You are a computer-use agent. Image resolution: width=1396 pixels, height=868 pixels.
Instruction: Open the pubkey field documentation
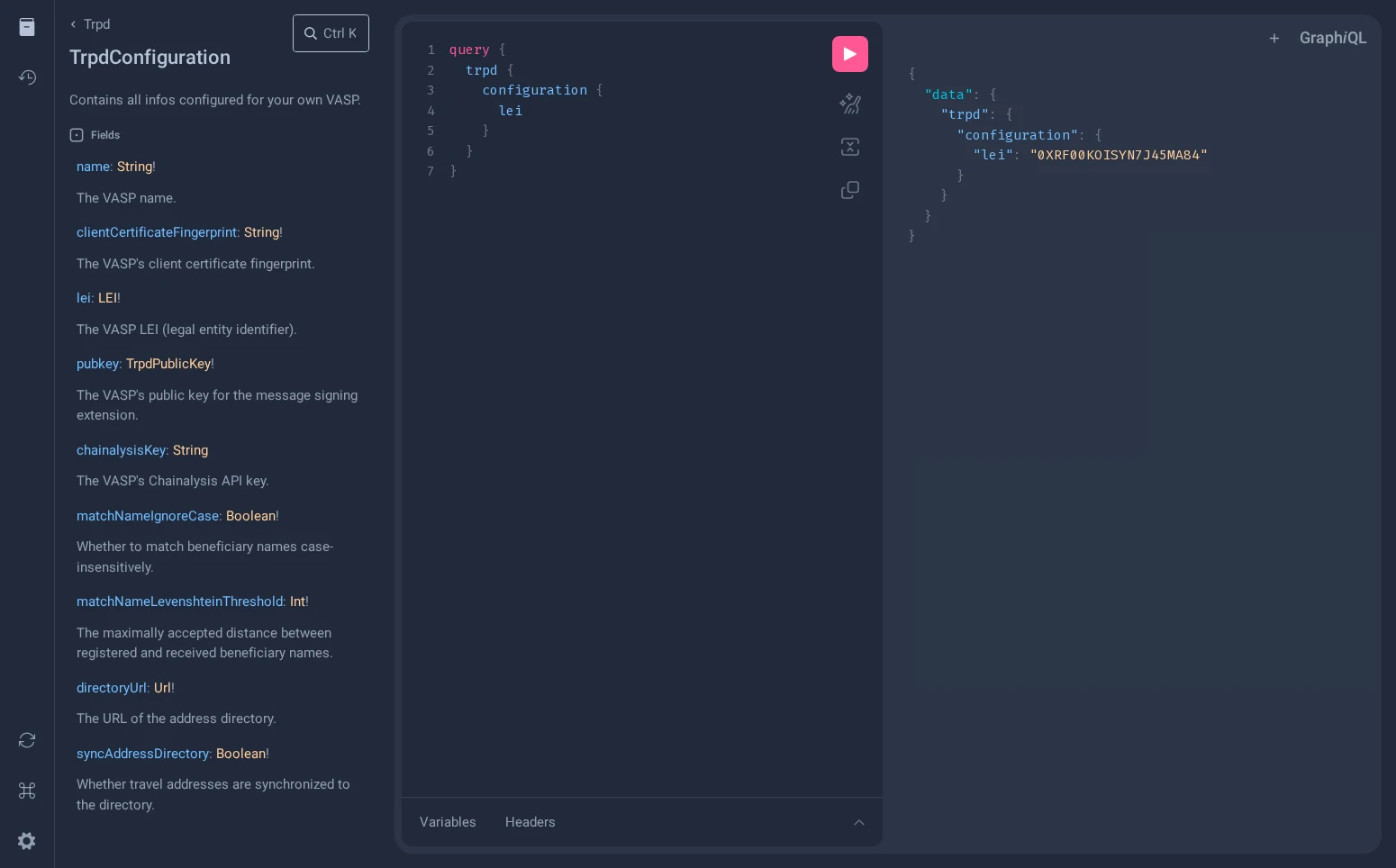pos(98,364)
